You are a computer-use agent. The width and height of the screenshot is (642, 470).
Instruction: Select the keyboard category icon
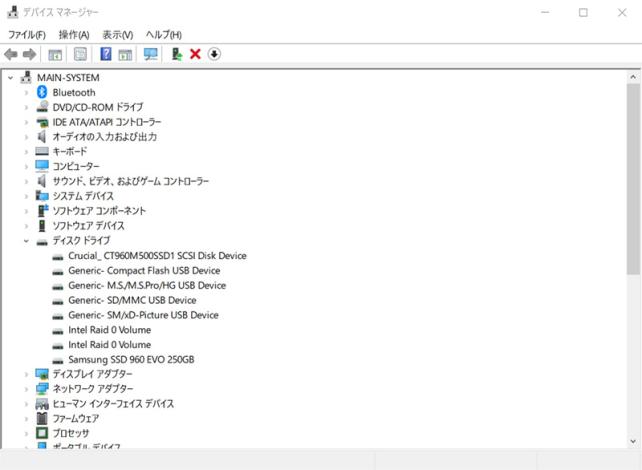(42, 151)
